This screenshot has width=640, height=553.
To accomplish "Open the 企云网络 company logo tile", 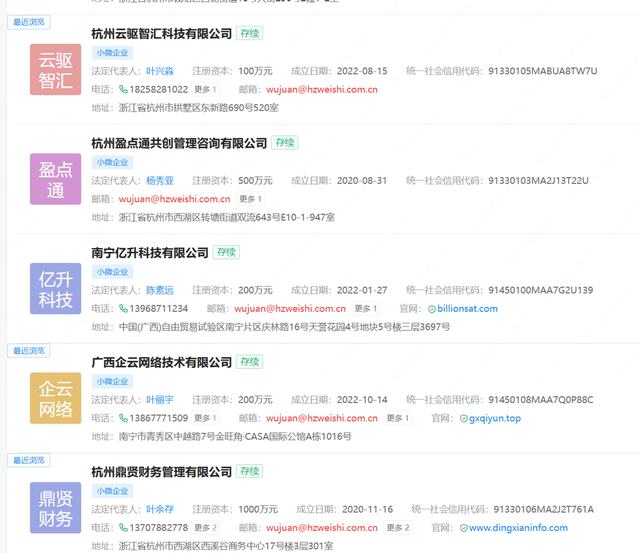I will point(56,398).
